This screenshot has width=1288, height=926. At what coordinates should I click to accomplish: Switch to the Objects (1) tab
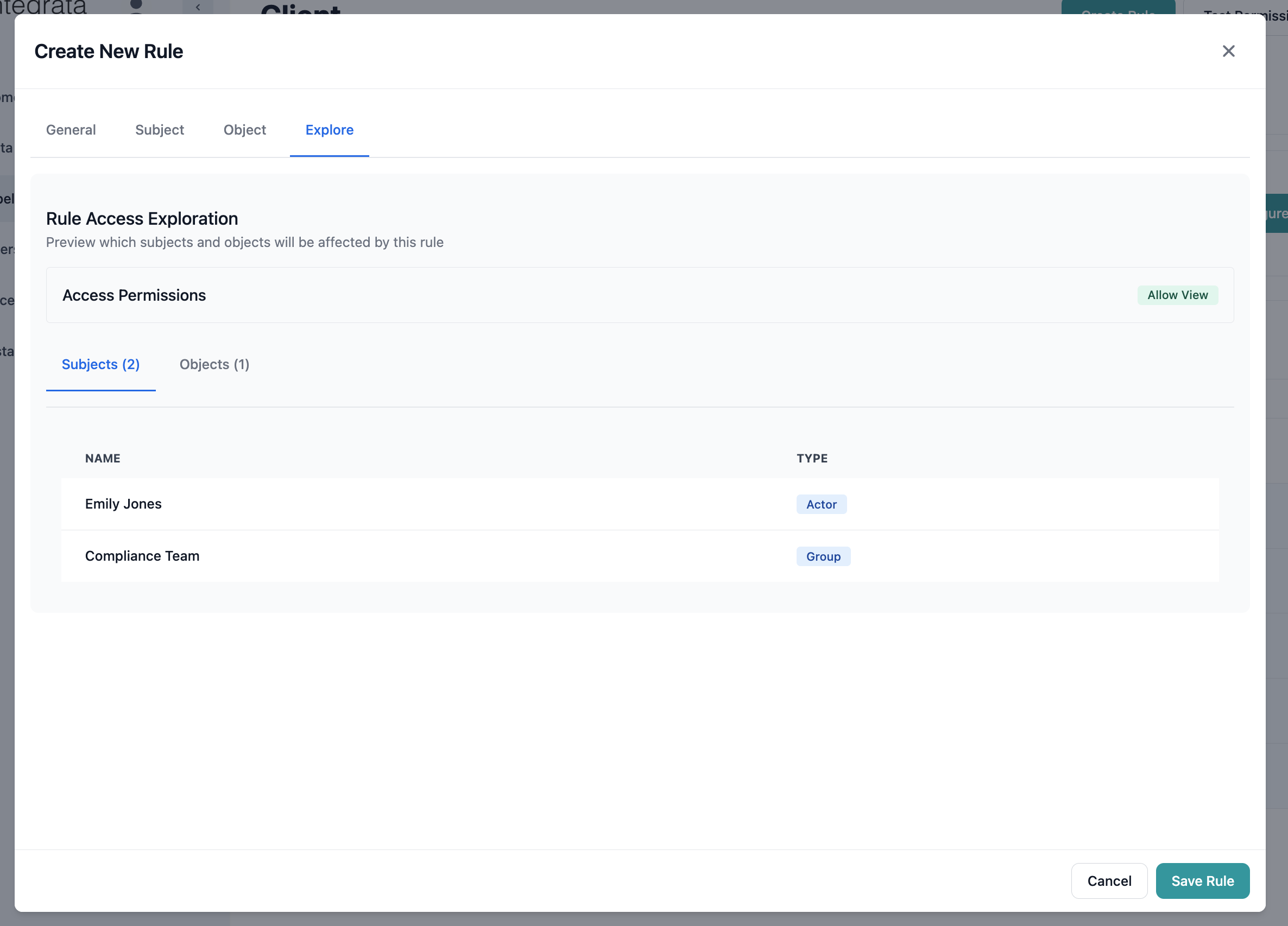coord(214,365)
